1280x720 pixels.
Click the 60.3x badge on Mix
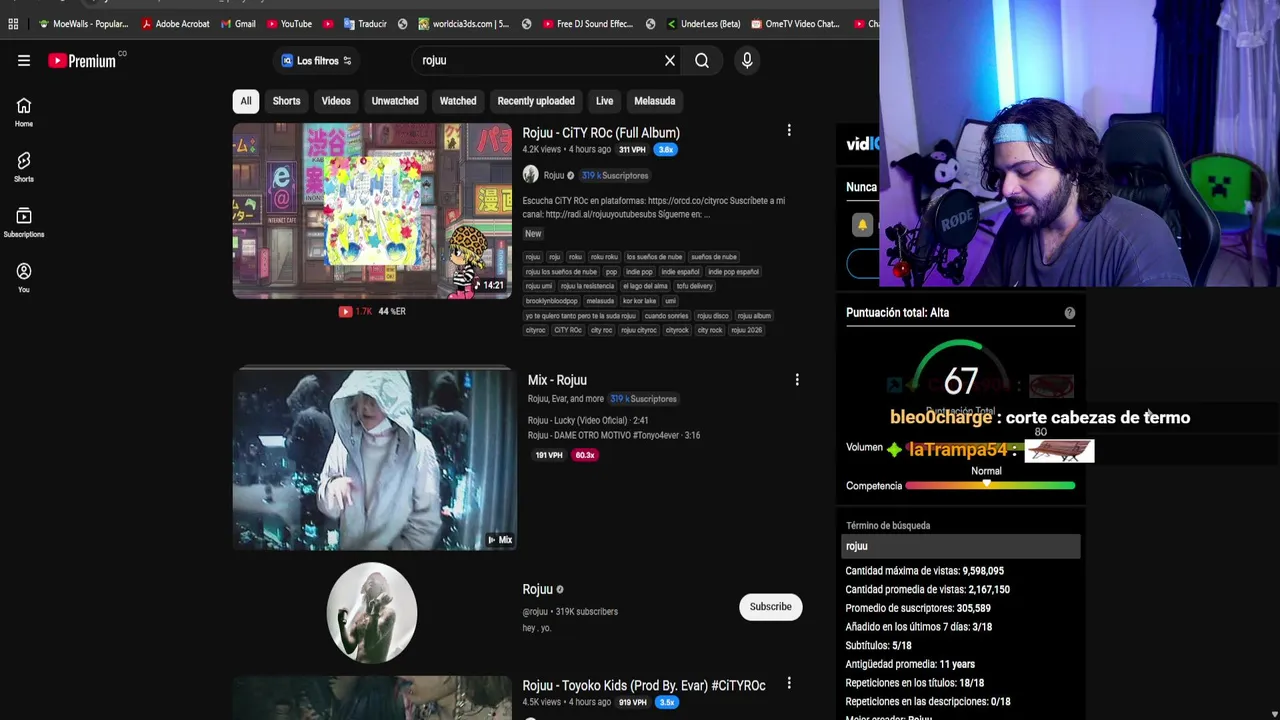click(x=585, y=455)
